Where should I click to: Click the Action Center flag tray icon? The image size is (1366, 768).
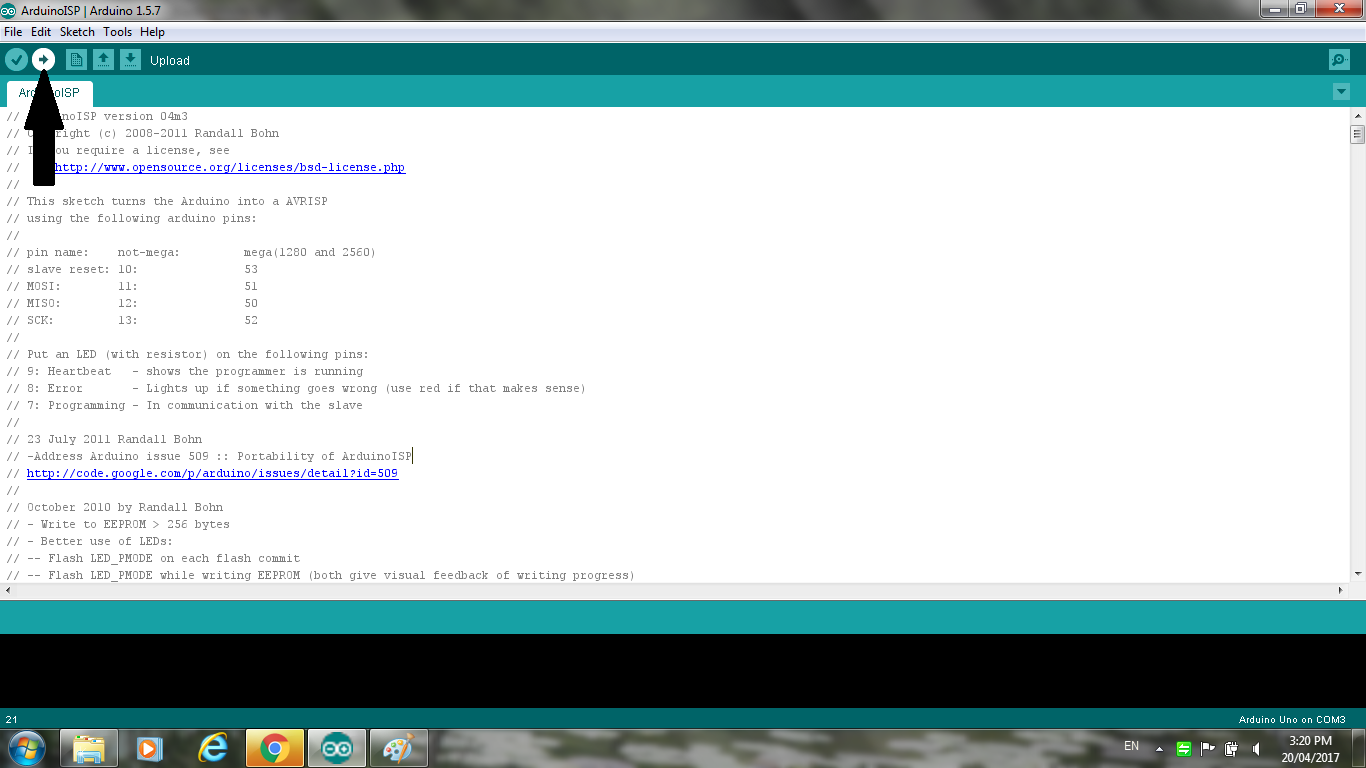click(1208, 748)
